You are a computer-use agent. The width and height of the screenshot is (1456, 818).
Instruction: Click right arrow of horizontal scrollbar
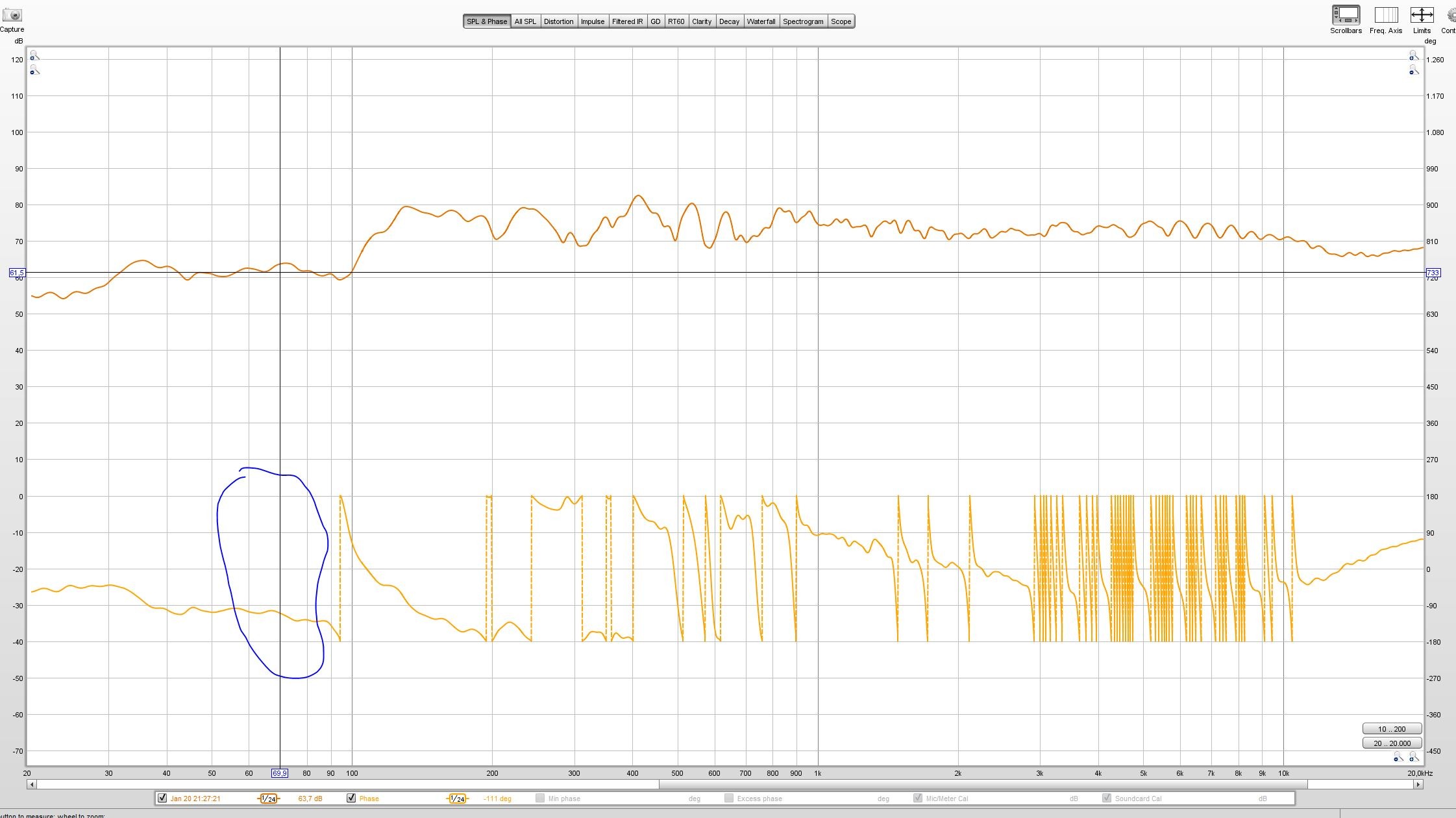click(x=1418, y=784)
